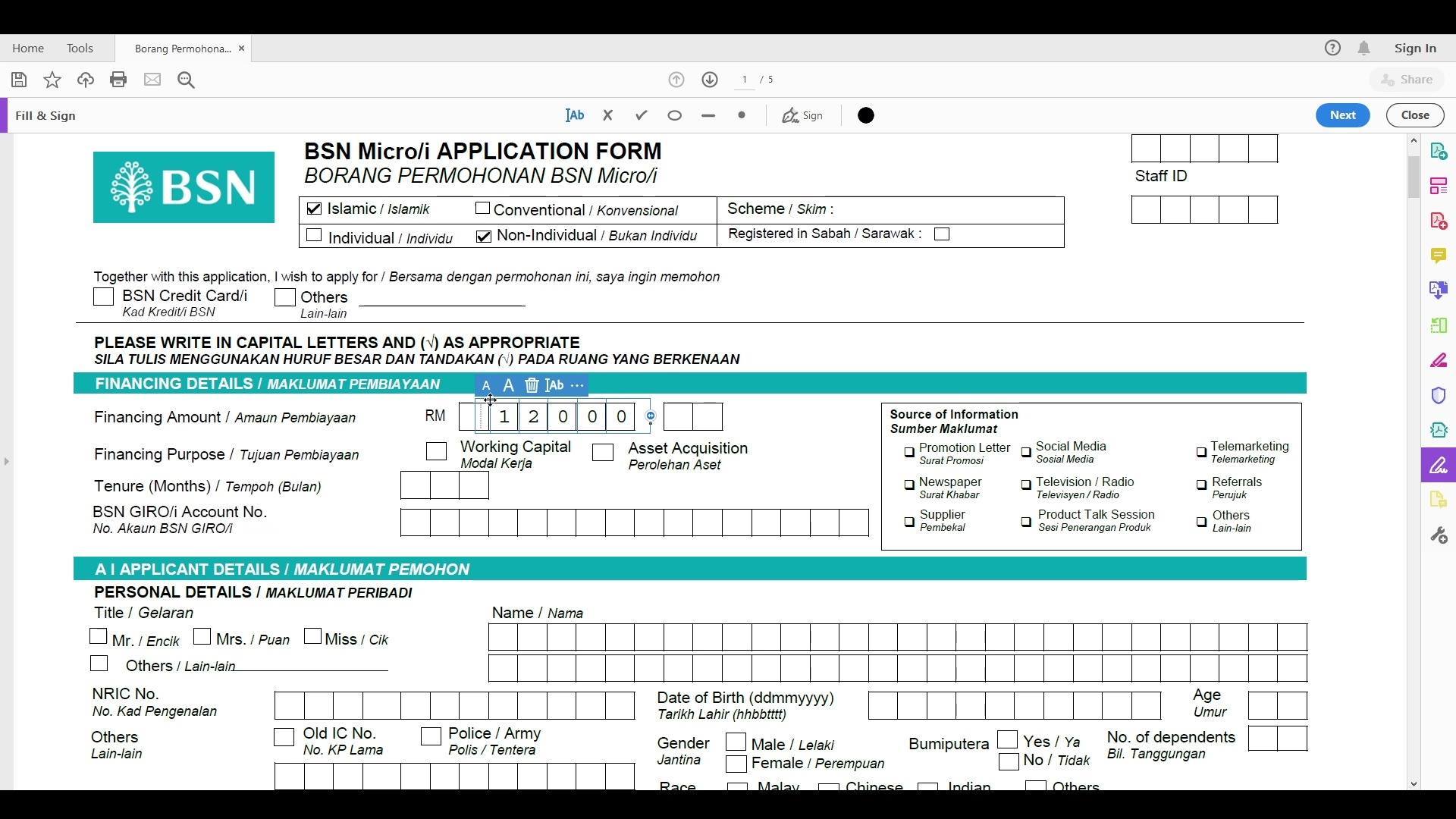Viewport: 1456px width, 819px height.
Task: Open the find text magnifier icon
Action: [187, 80]
